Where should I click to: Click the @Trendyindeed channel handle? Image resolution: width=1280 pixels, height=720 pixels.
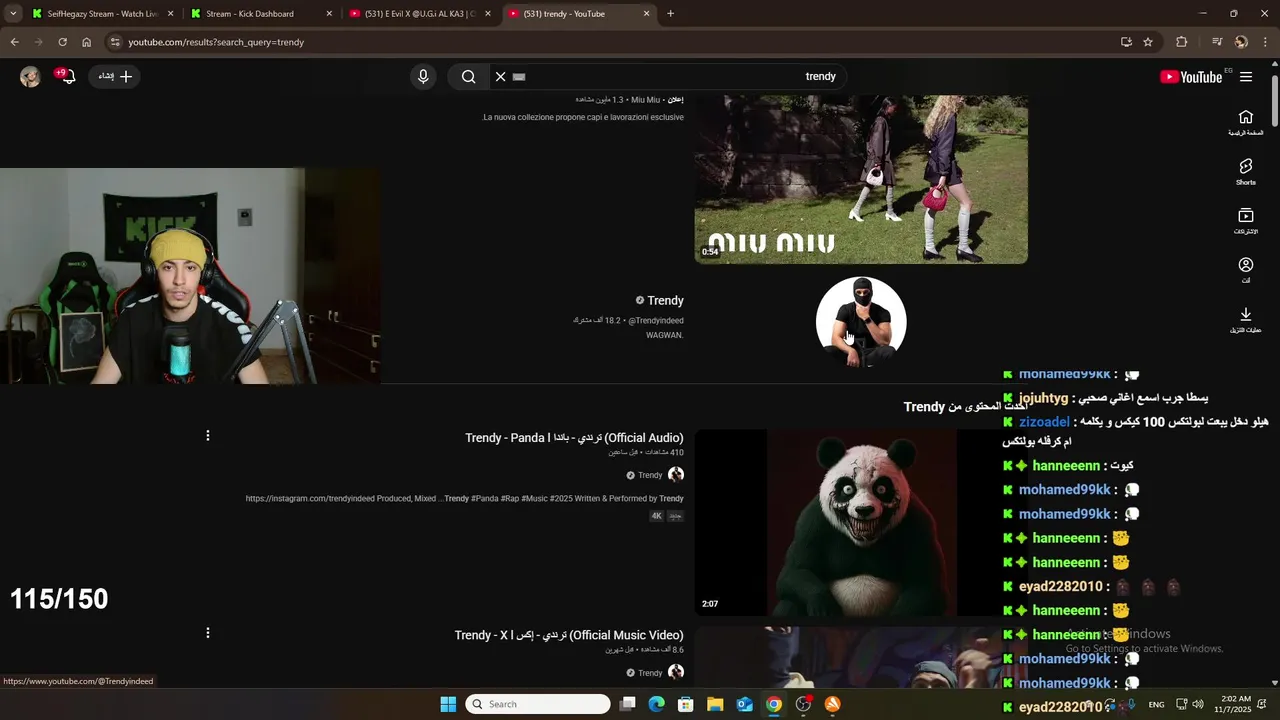click(x=656, y=321)
